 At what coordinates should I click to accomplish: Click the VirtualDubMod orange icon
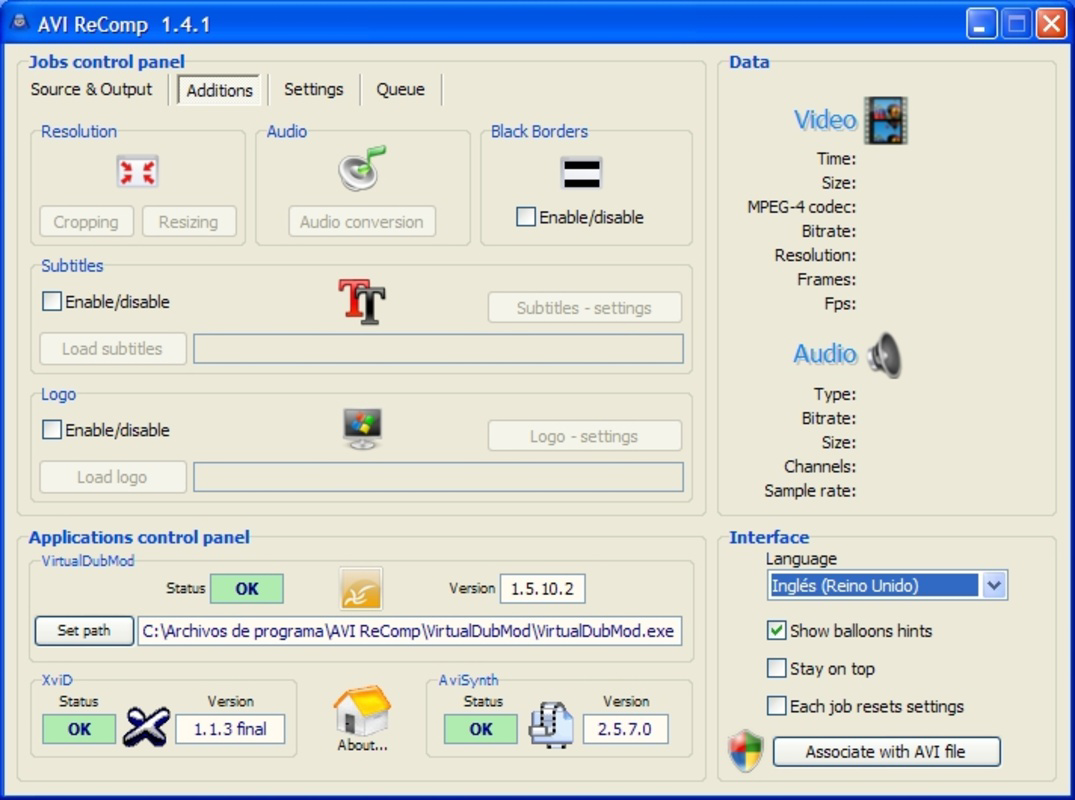tap(361, 588)
